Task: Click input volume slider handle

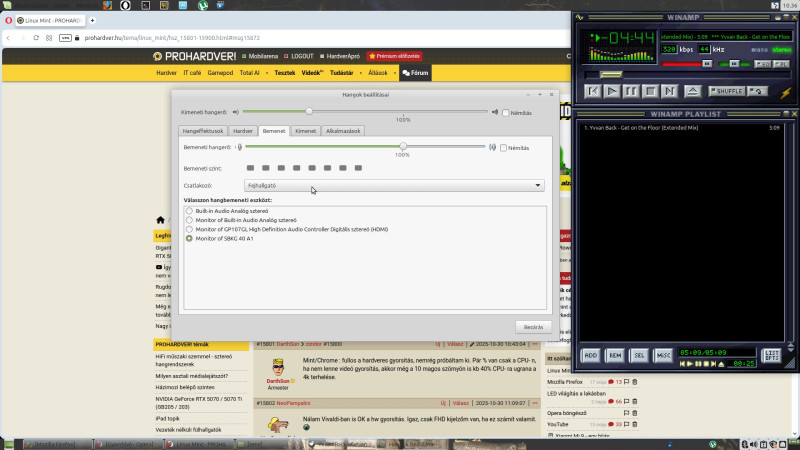Action: click(x=403, y=146)
